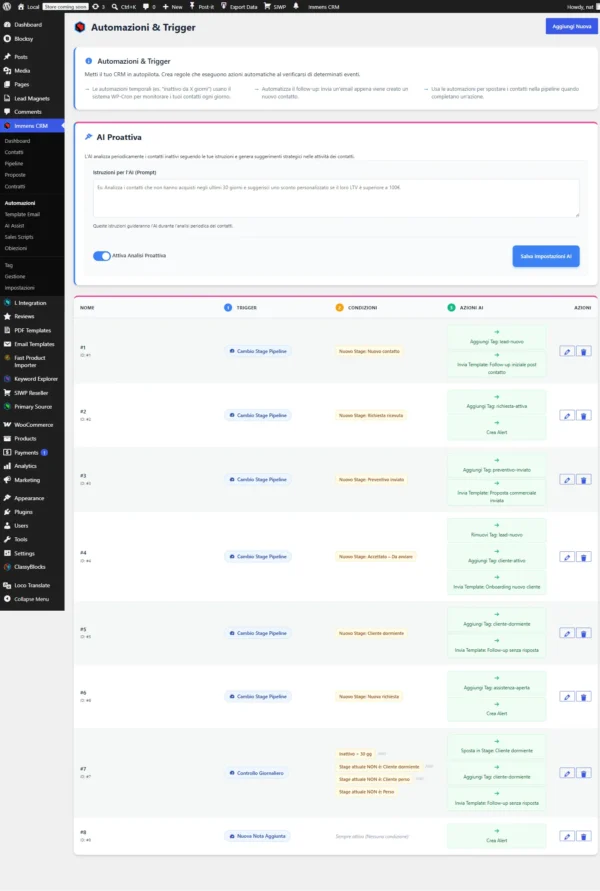Open WooCommerce in the sidebar
The width and height of the screenshot is (600, 891).
click(32, 424)
